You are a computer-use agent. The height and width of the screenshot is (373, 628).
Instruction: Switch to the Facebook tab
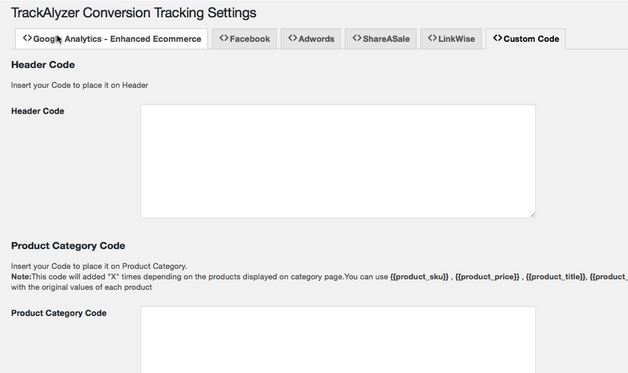click(x=244, y=39)
